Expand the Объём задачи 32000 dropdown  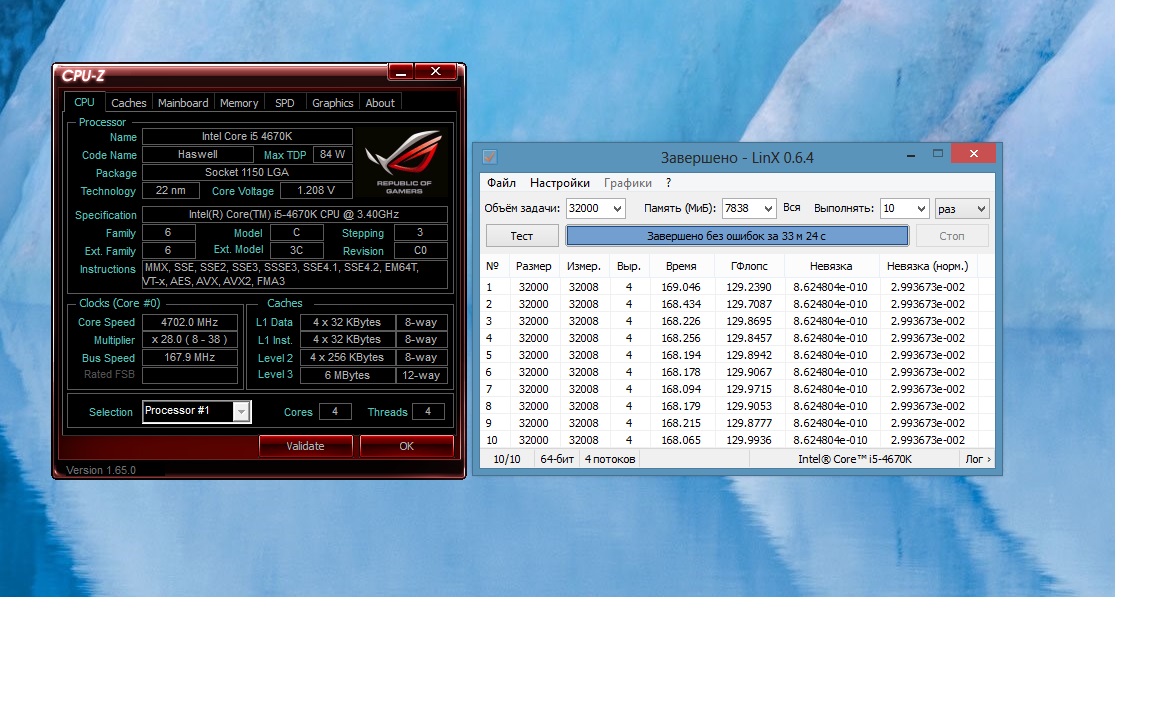pos(617,209)
